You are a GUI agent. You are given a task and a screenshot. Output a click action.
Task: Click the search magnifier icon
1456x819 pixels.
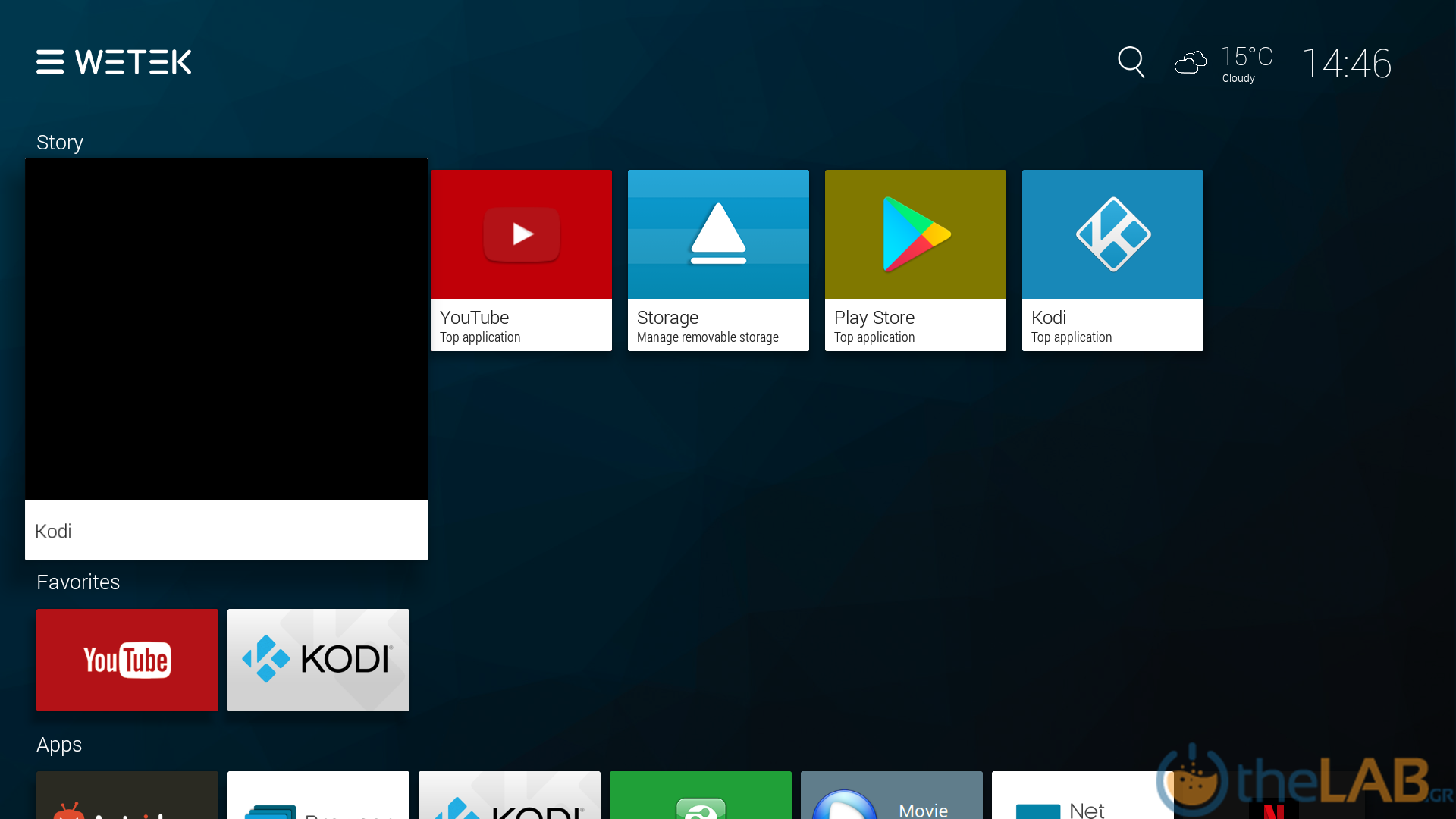point(1131,62)
